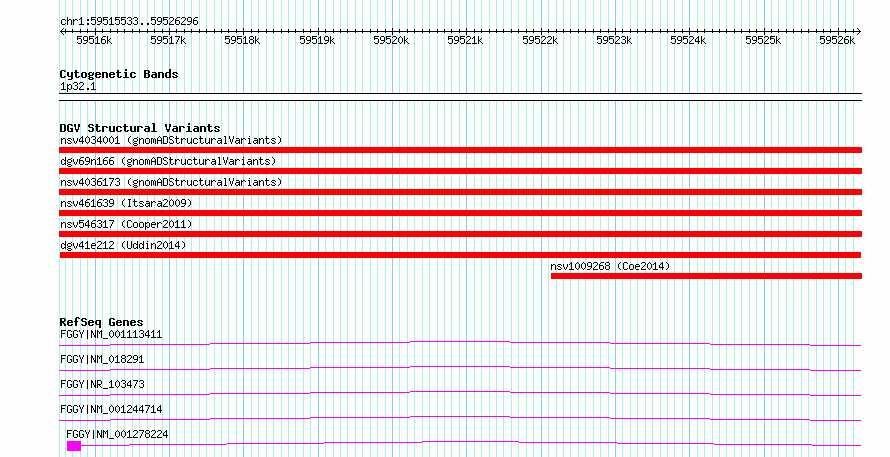Image resolution: width=890 pixels, height=457 pixels.
Task: Click the 59517k ruler position
Action: tap(168, 40)
